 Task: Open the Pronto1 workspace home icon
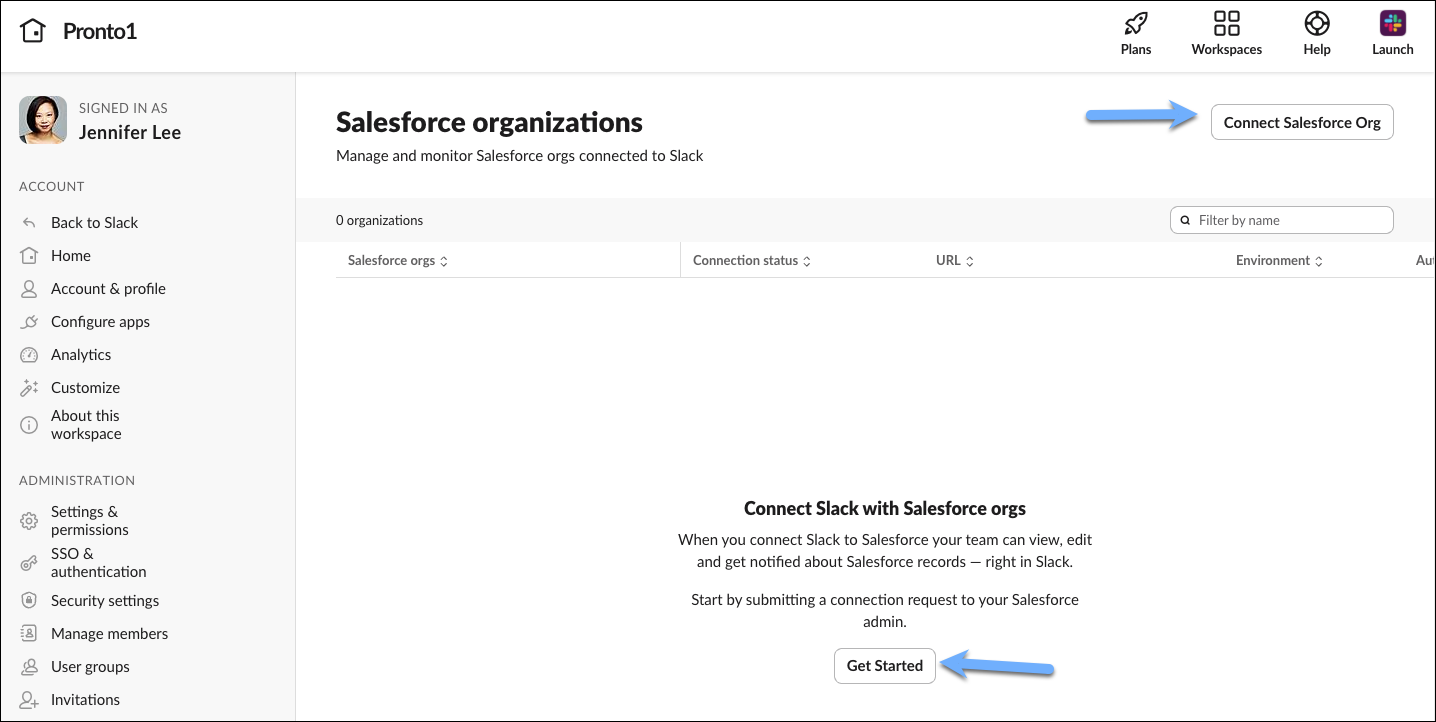click(x=33, y=30)
